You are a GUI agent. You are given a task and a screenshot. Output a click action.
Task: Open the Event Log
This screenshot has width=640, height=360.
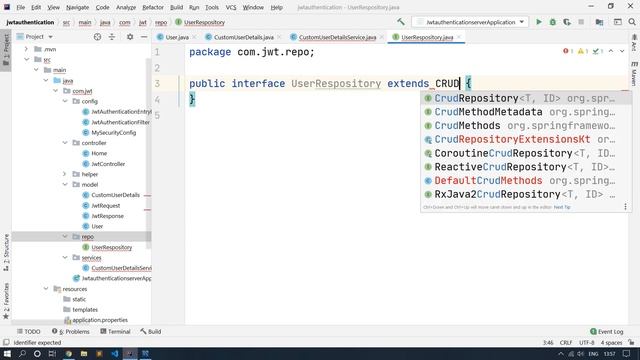click(x=607, y=331)
